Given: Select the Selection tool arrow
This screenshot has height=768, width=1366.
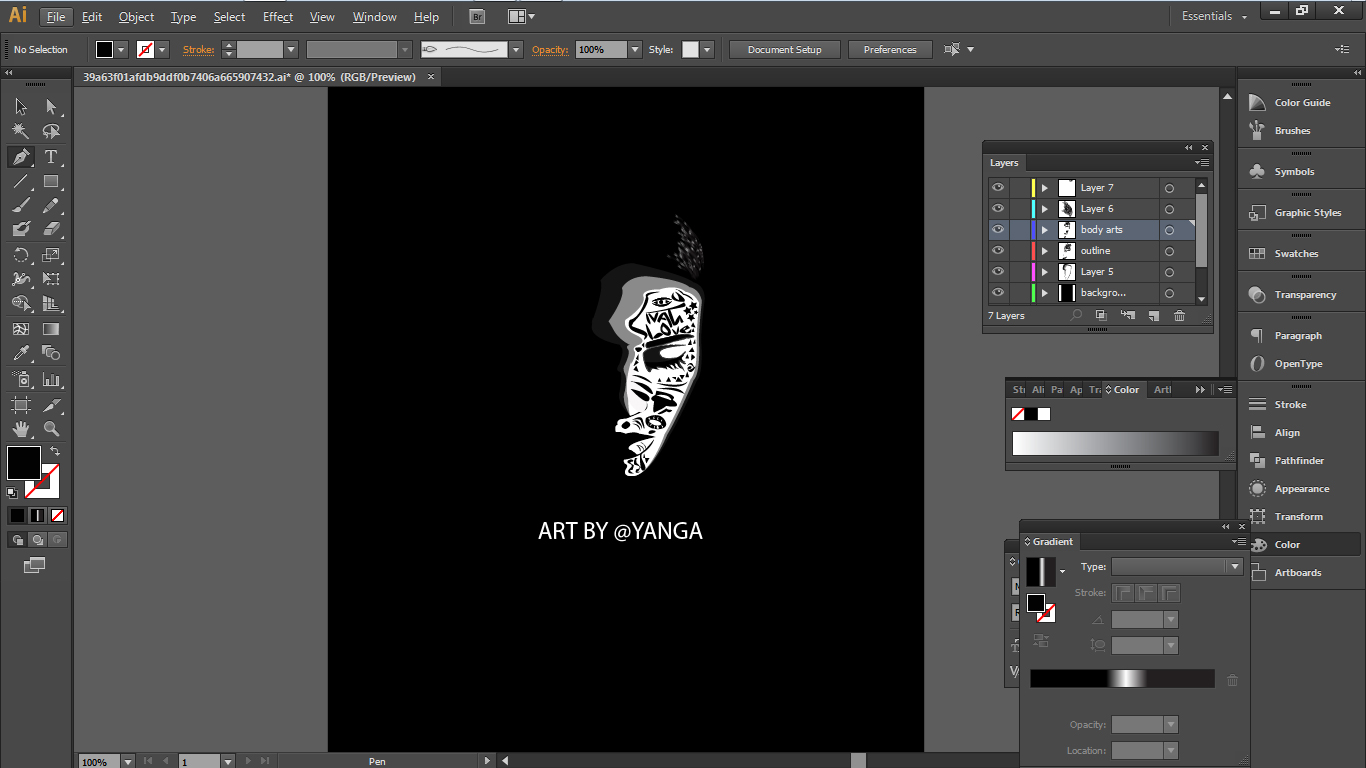Looking at the screenshot, I should (20, 107).
